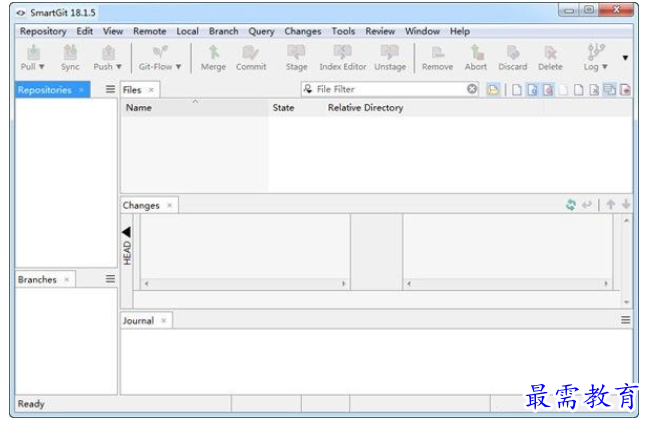Click the Log toolbar icon

tap(596, 52)
